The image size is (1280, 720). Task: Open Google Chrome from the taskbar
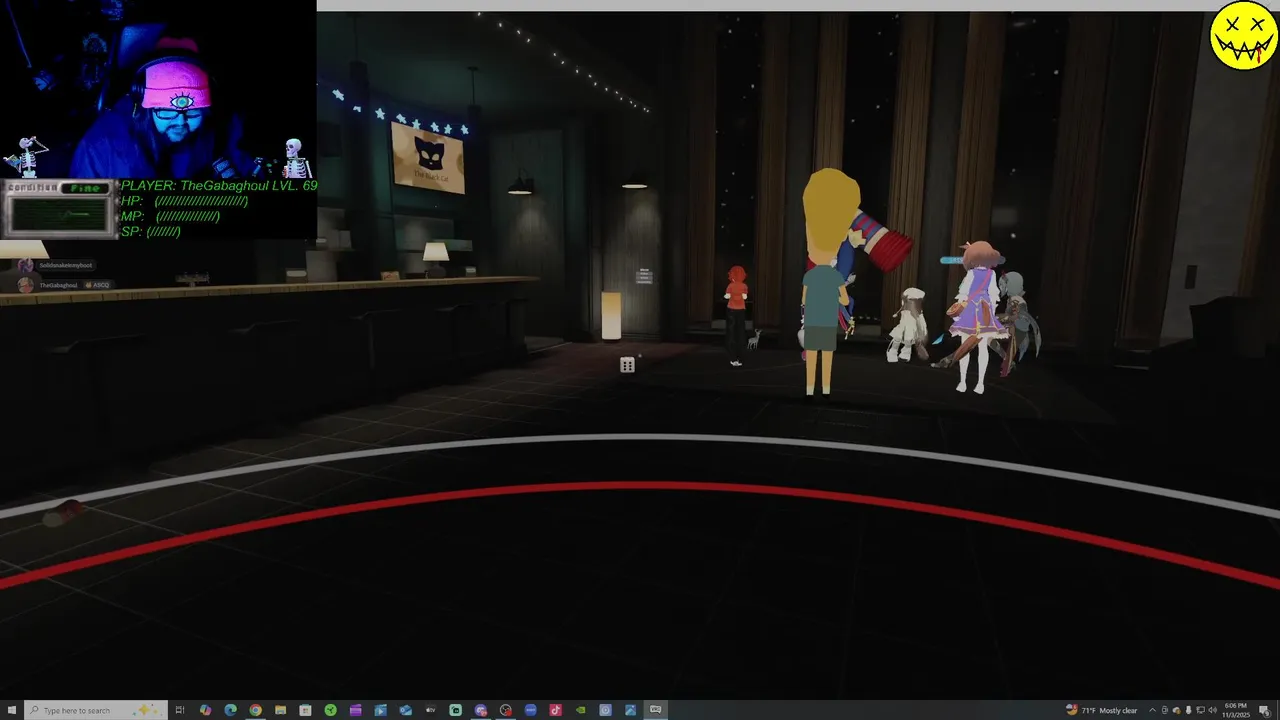[255, 710]
